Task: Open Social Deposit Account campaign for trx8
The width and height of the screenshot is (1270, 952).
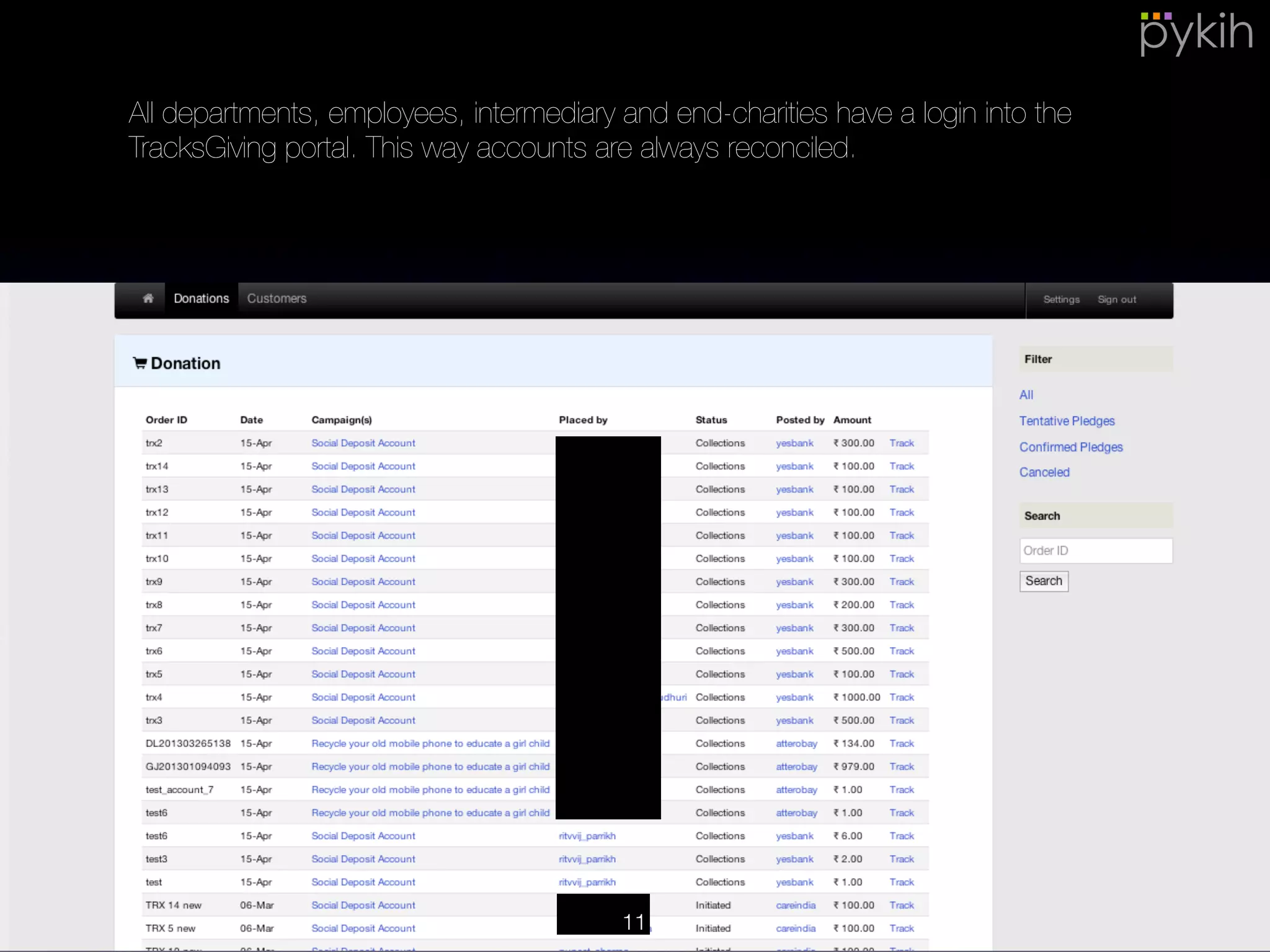Action: coord(363,605)
